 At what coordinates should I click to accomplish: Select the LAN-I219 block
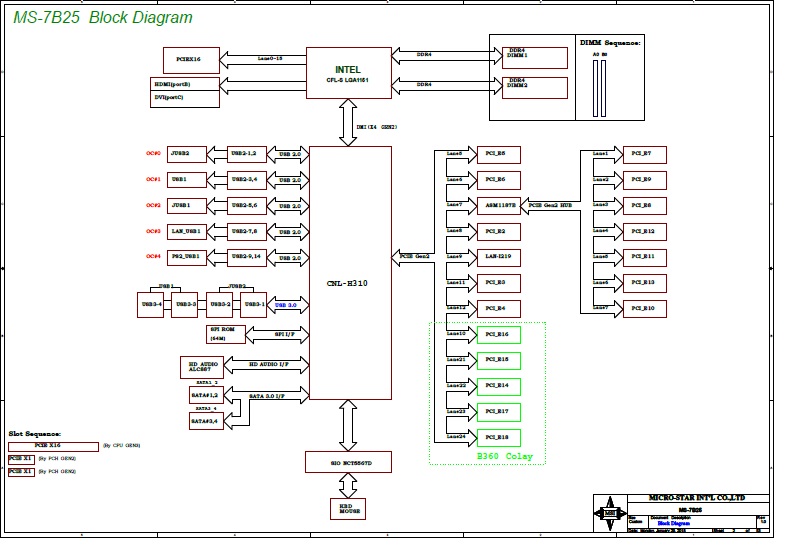pos(499,257)
